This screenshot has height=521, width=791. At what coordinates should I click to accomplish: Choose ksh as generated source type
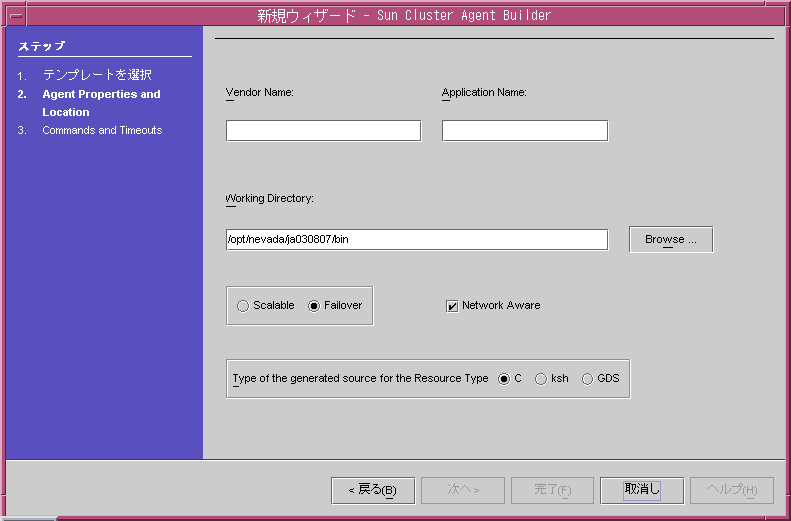click(x=551, y=379)
